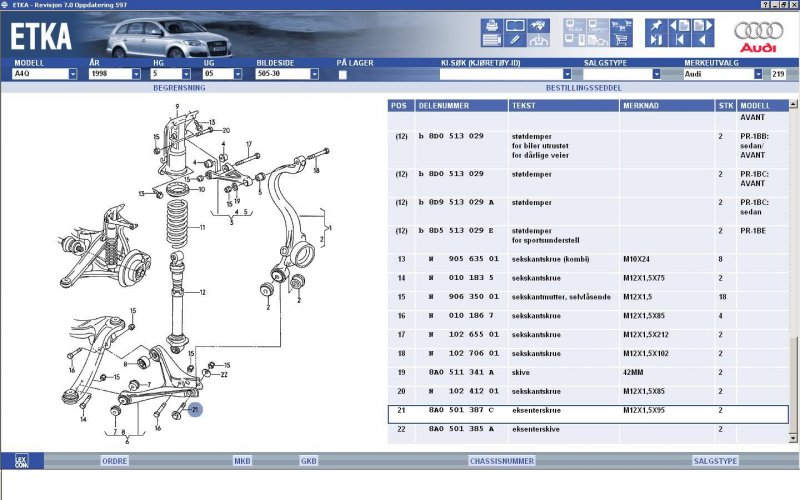
Task: Click the ORDRE button in bottom bar
Action: tap(115, 461)
